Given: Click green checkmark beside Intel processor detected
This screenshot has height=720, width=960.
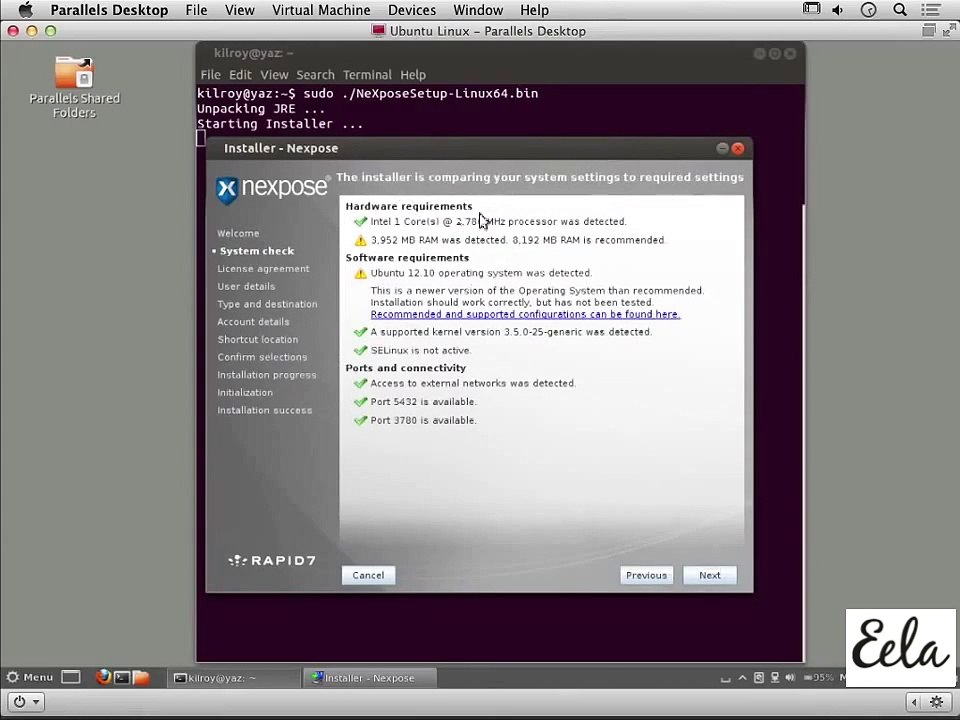Looking at the screenshot, I should tap(360, 222).
